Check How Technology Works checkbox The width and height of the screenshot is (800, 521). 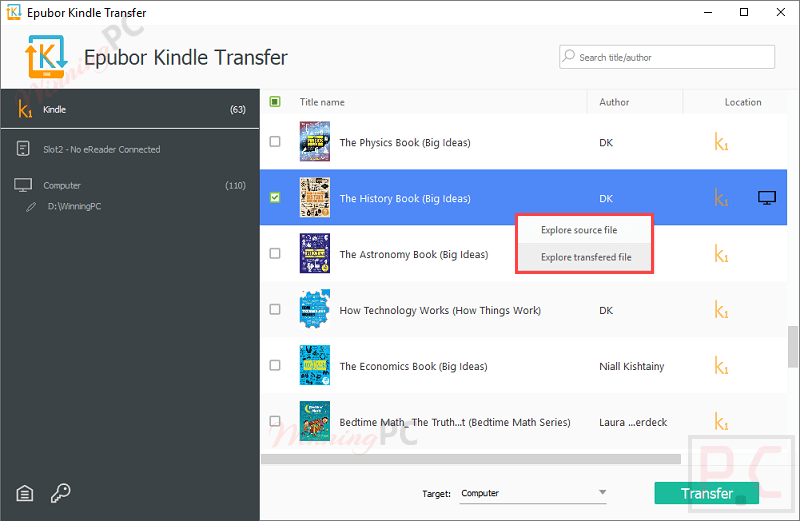coord(275,309)
